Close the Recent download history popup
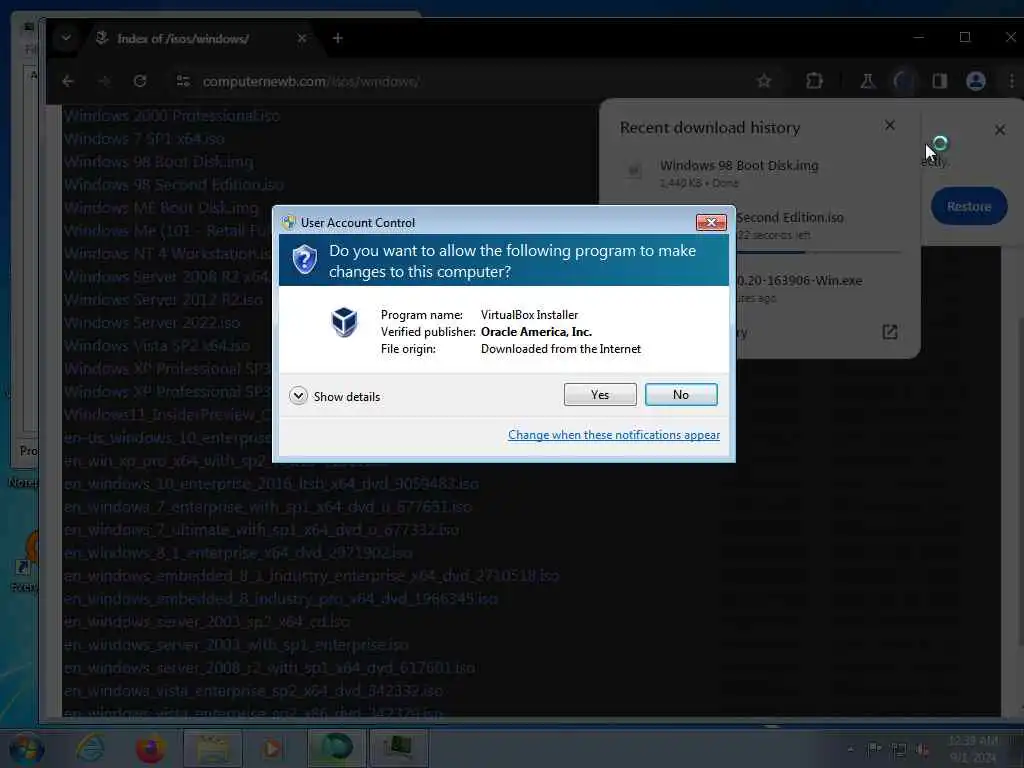Image resolution: width=1024 pixels, height=768 pixels. (889, 125)
